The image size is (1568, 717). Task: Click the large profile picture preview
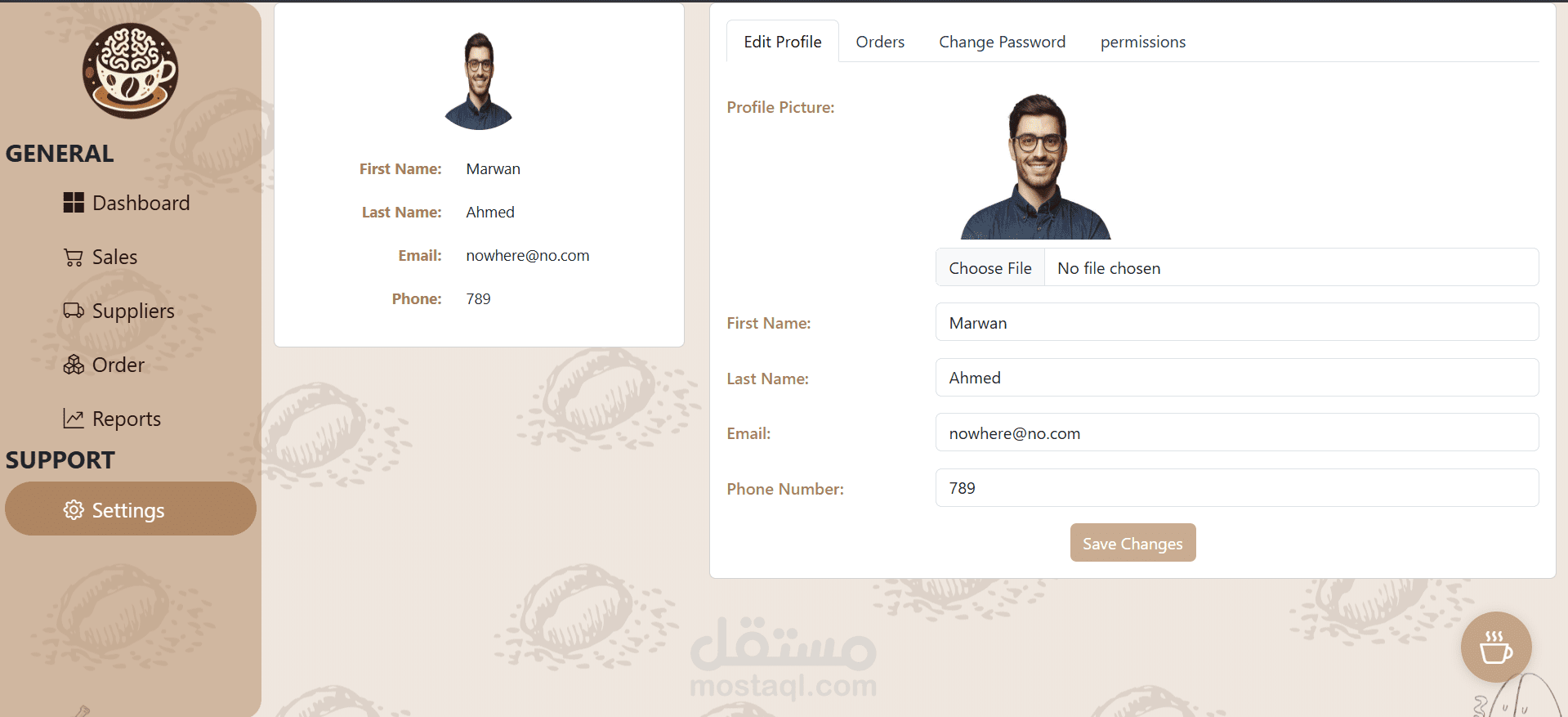pos(1036,166)
